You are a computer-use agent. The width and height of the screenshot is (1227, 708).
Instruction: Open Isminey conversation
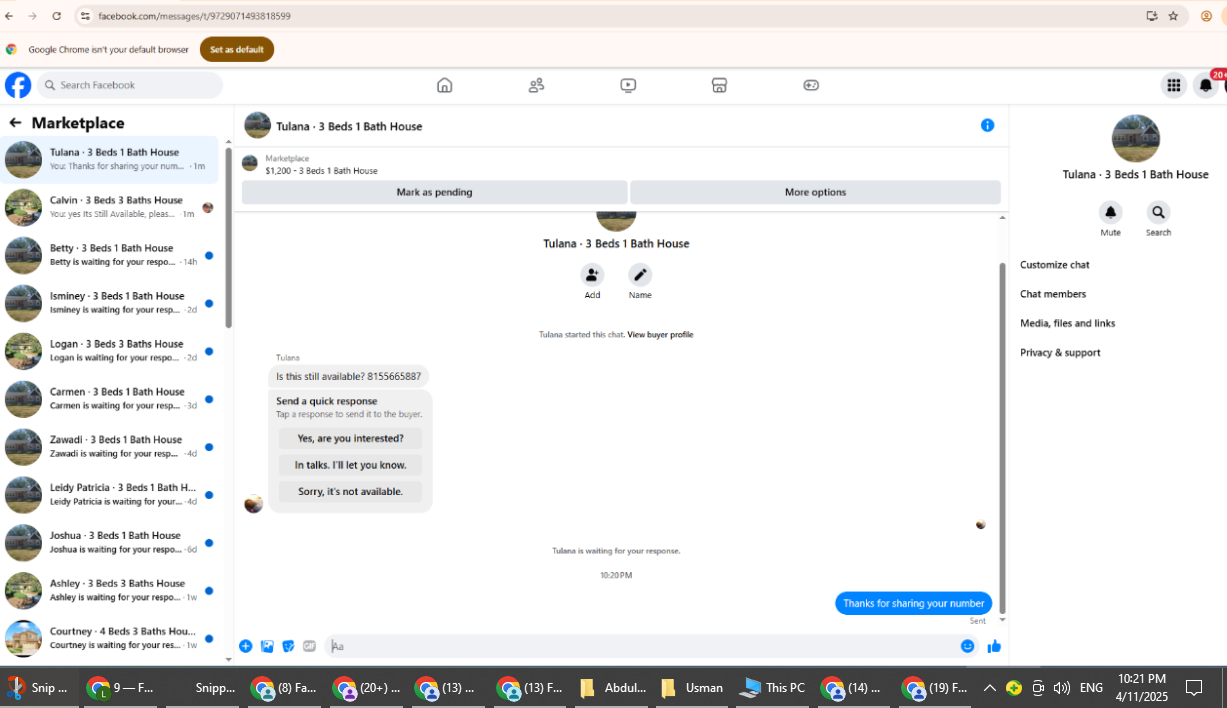click(x=109, y=303)
